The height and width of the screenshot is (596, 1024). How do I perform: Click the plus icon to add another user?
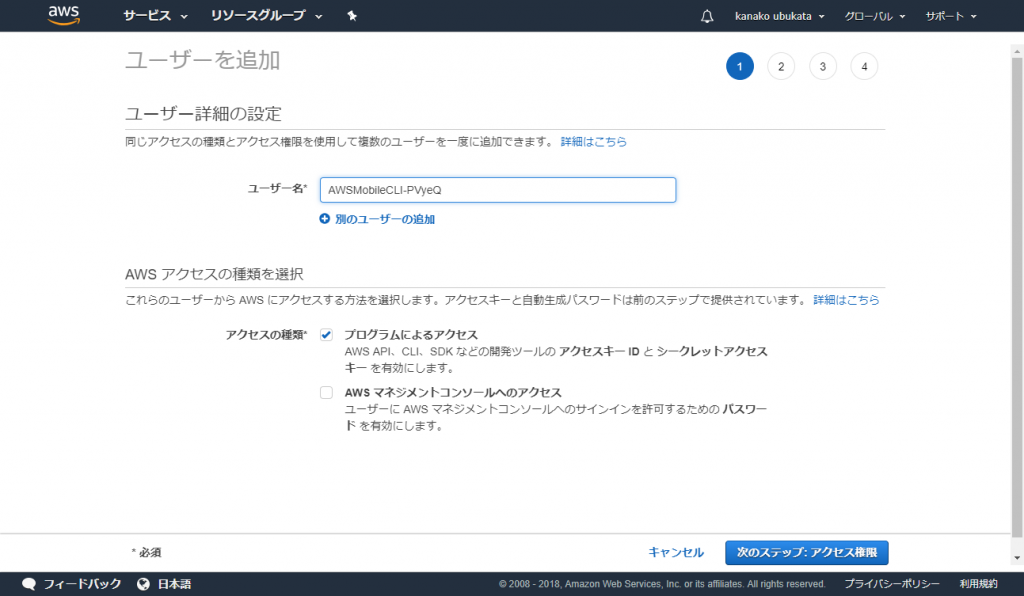[325, 219]
